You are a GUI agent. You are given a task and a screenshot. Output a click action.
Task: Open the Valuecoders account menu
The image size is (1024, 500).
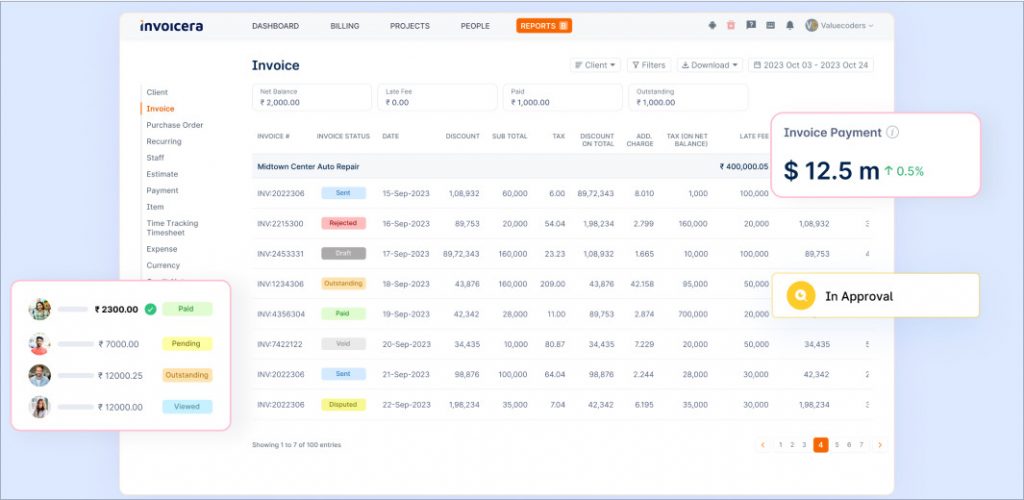click(840, 25)
